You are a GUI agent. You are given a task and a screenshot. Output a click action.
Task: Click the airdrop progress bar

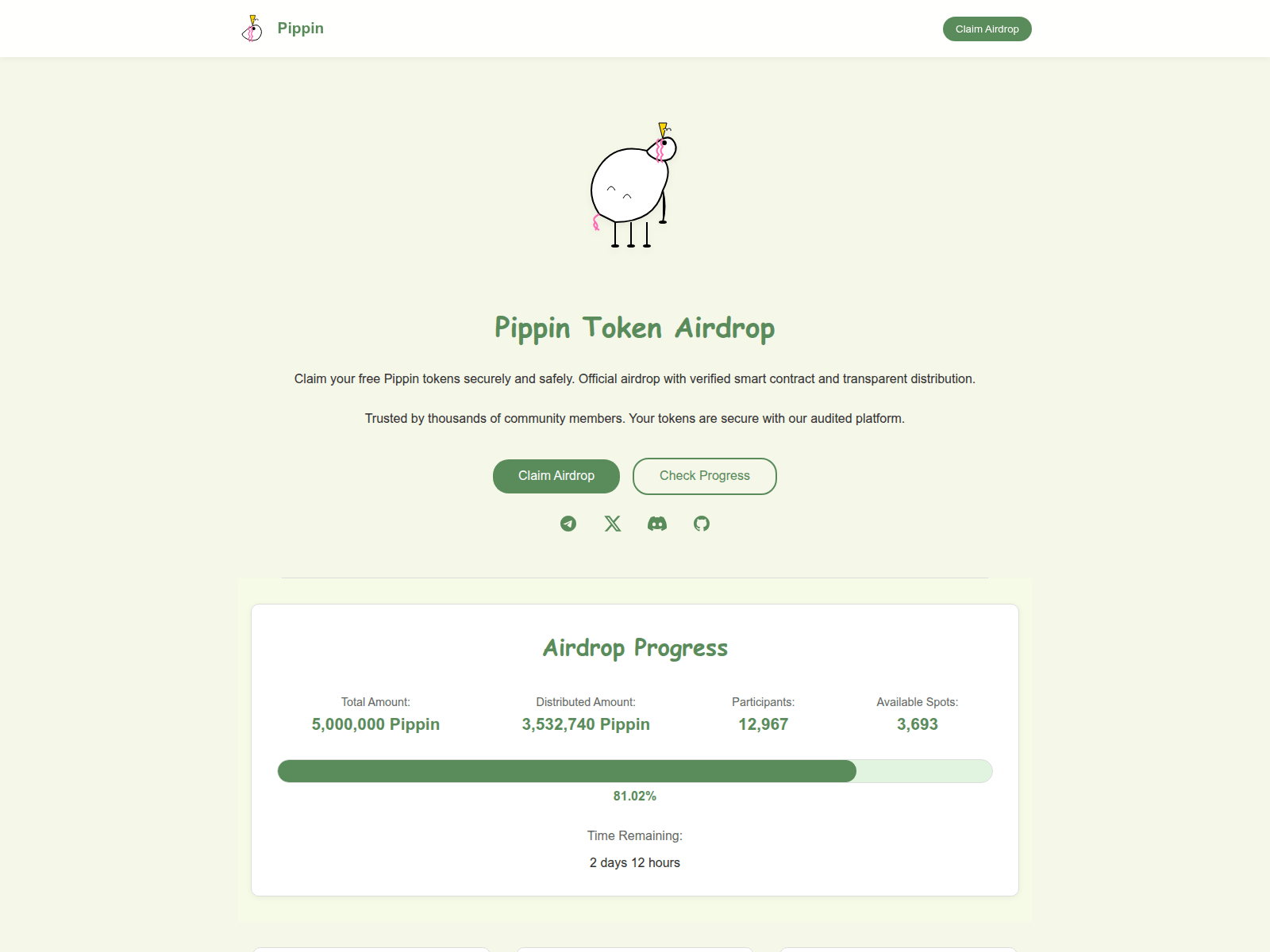[635, 771]
